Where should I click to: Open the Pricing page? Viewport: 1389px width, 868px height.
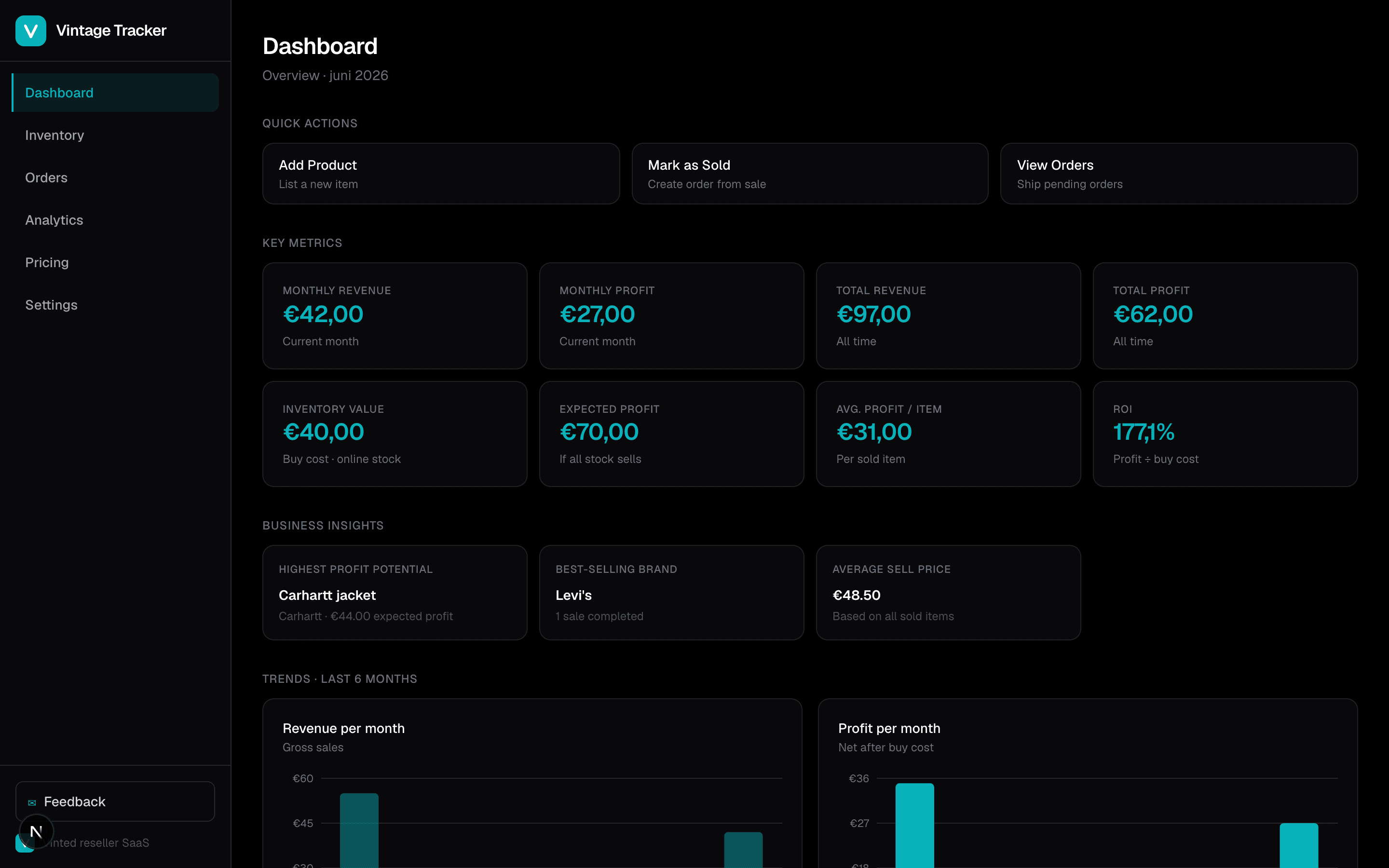tap(115, 262)
